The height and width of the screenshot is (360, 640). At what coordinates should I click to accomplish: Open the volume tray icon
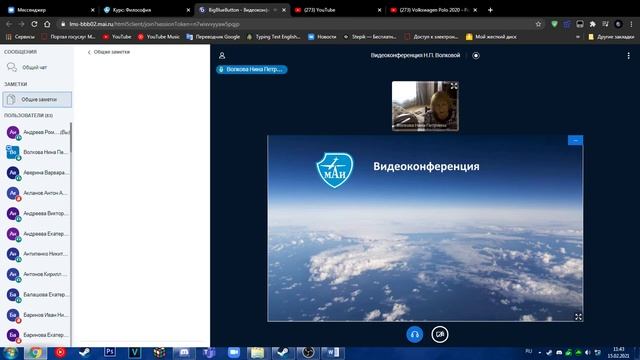point(588,352)
